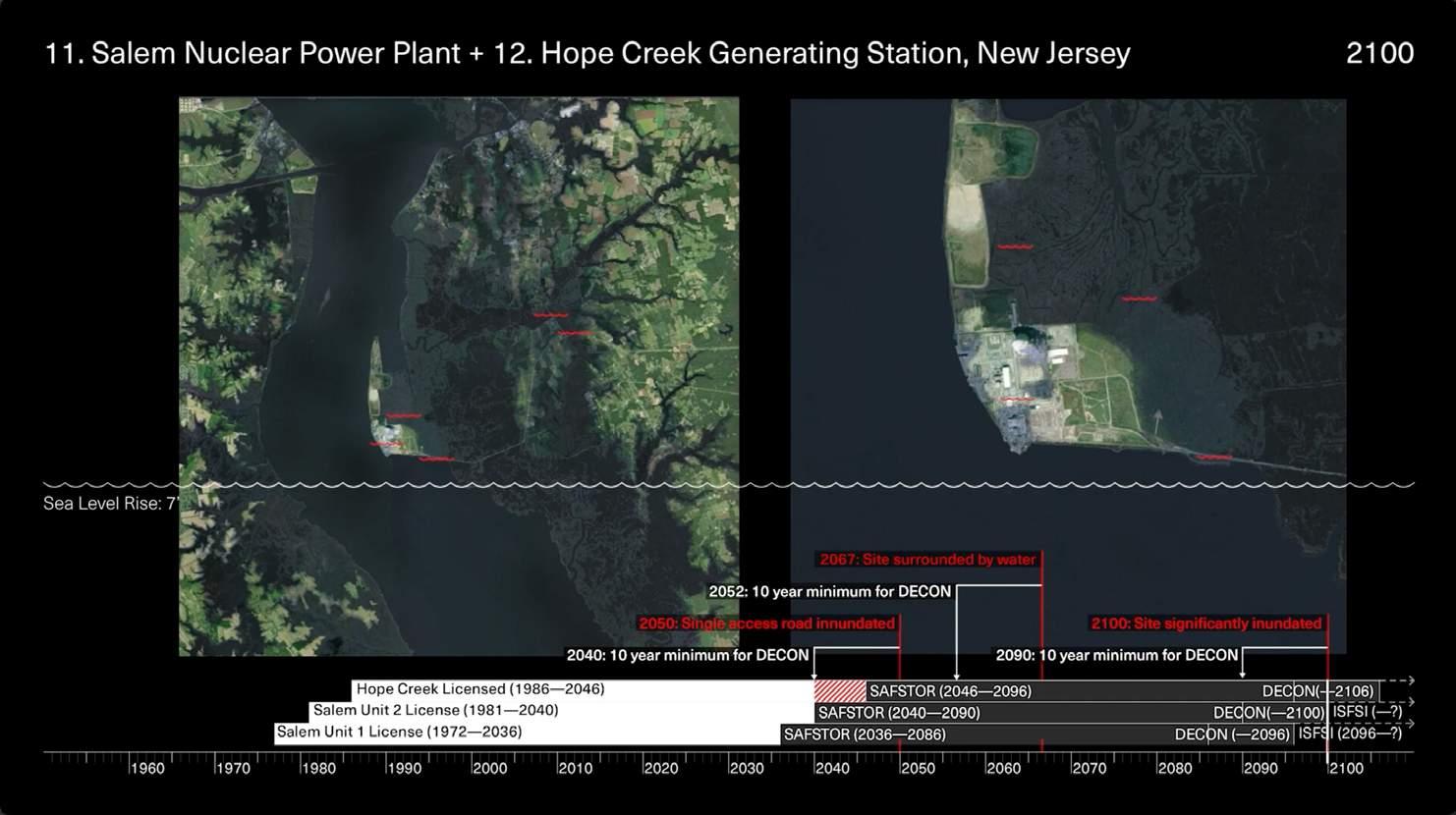Click the 2100 year indicator beside the title
Screen dimensions: 1456x815
[x=1379, y=53]
